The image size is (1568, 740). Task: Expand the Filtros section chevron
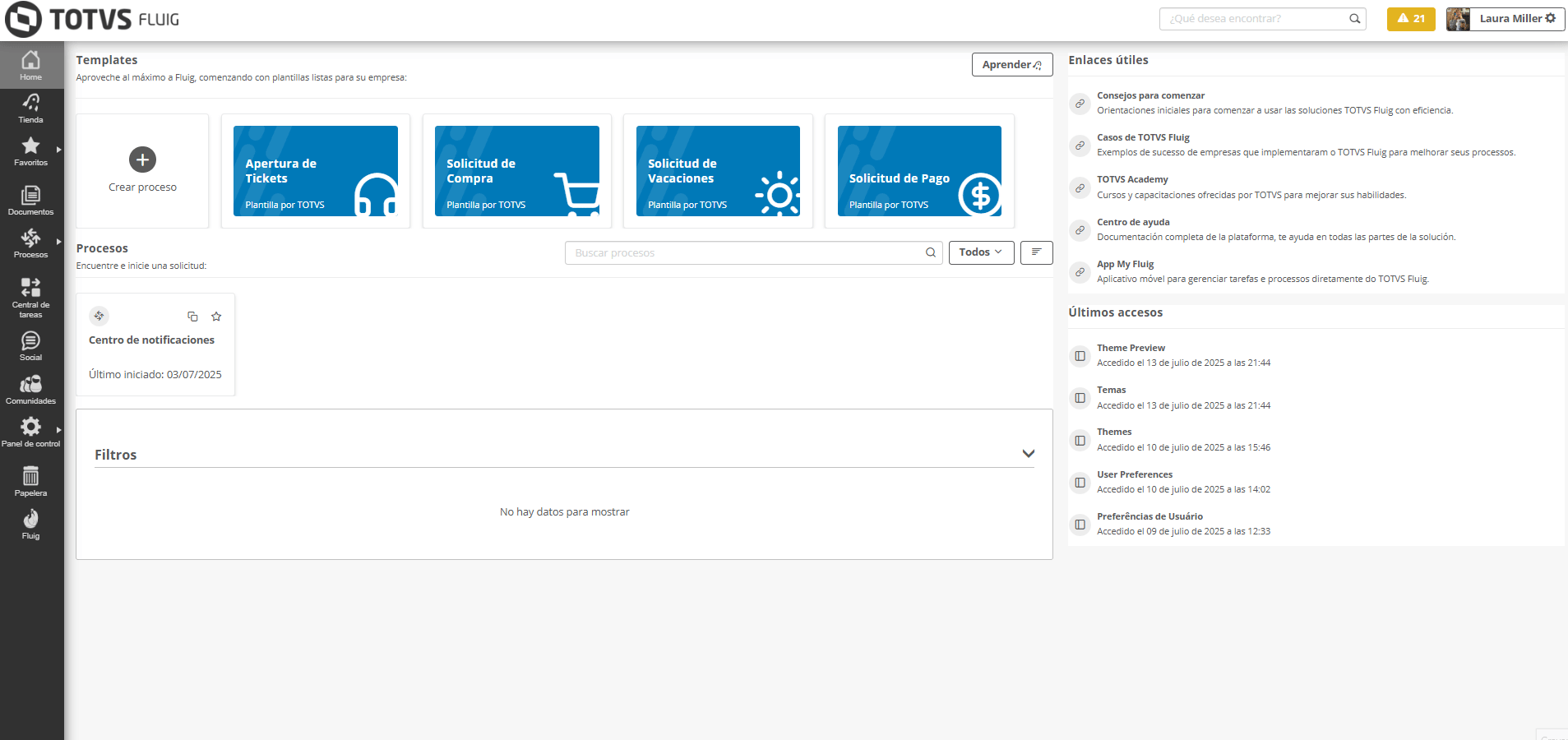coord(1028,454)
